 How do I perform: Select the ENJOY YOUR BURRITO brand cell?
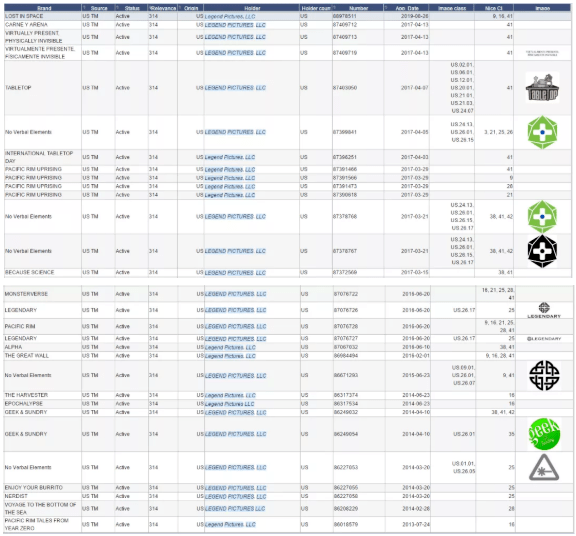(x=43, y=488)
